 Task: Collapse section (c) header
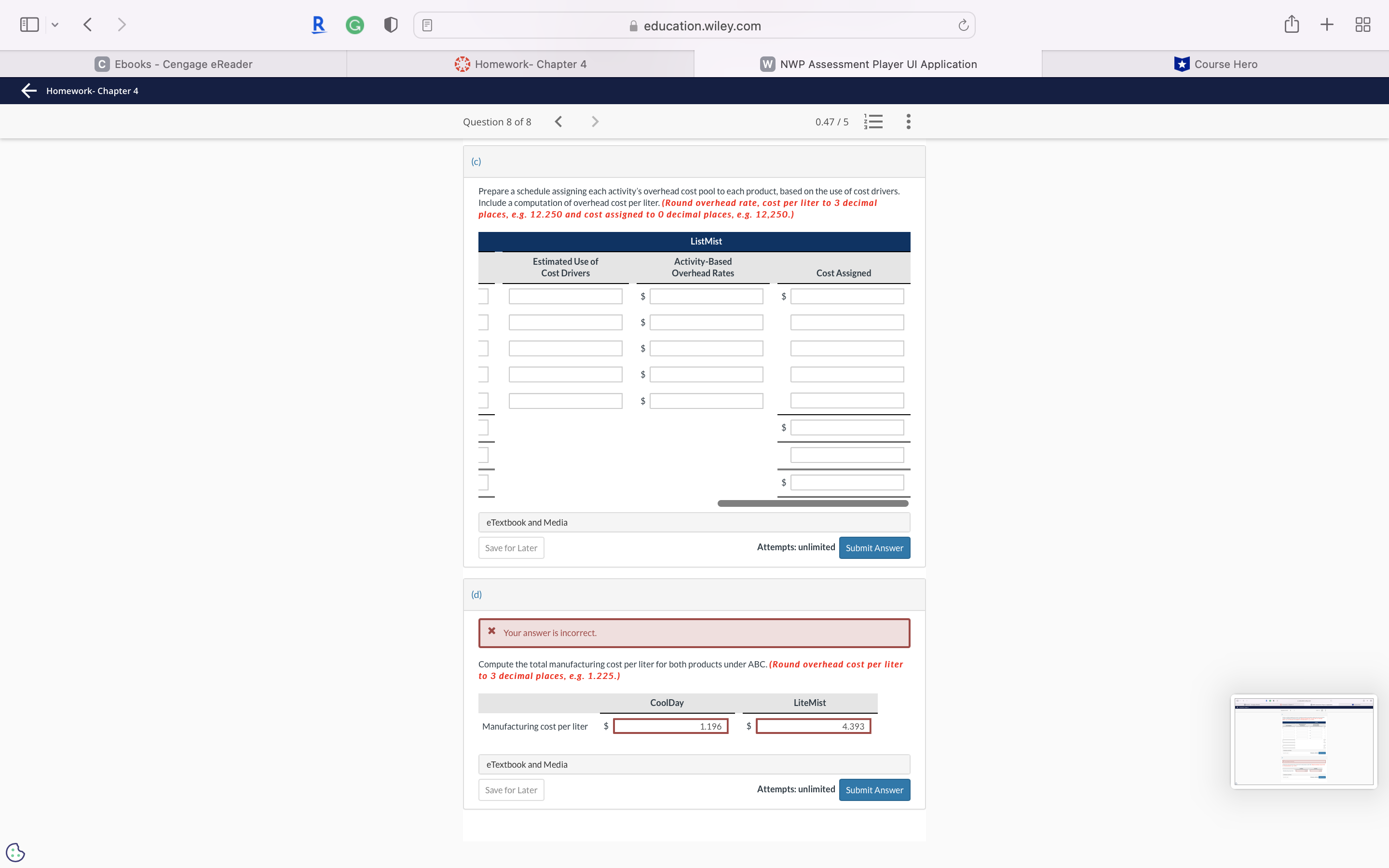(x=694, y=162)
